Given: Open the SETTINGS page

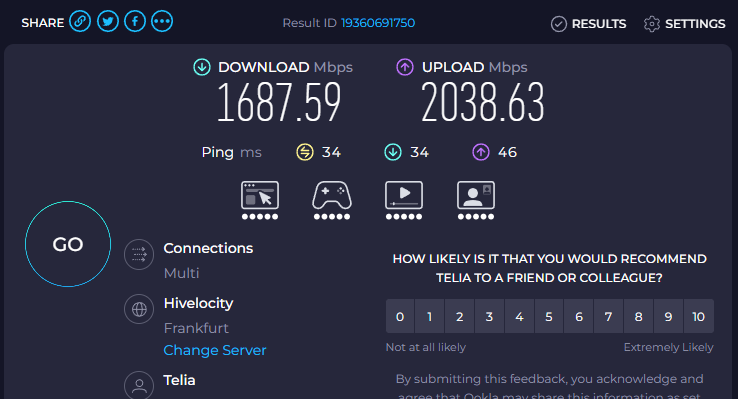Looking at the screenshot, I should [684, 24].
